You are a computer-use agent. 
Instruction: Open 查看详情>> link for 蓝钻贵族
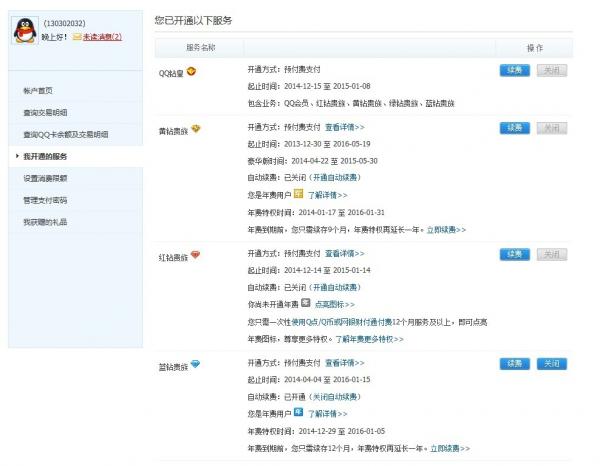[344, 363]
